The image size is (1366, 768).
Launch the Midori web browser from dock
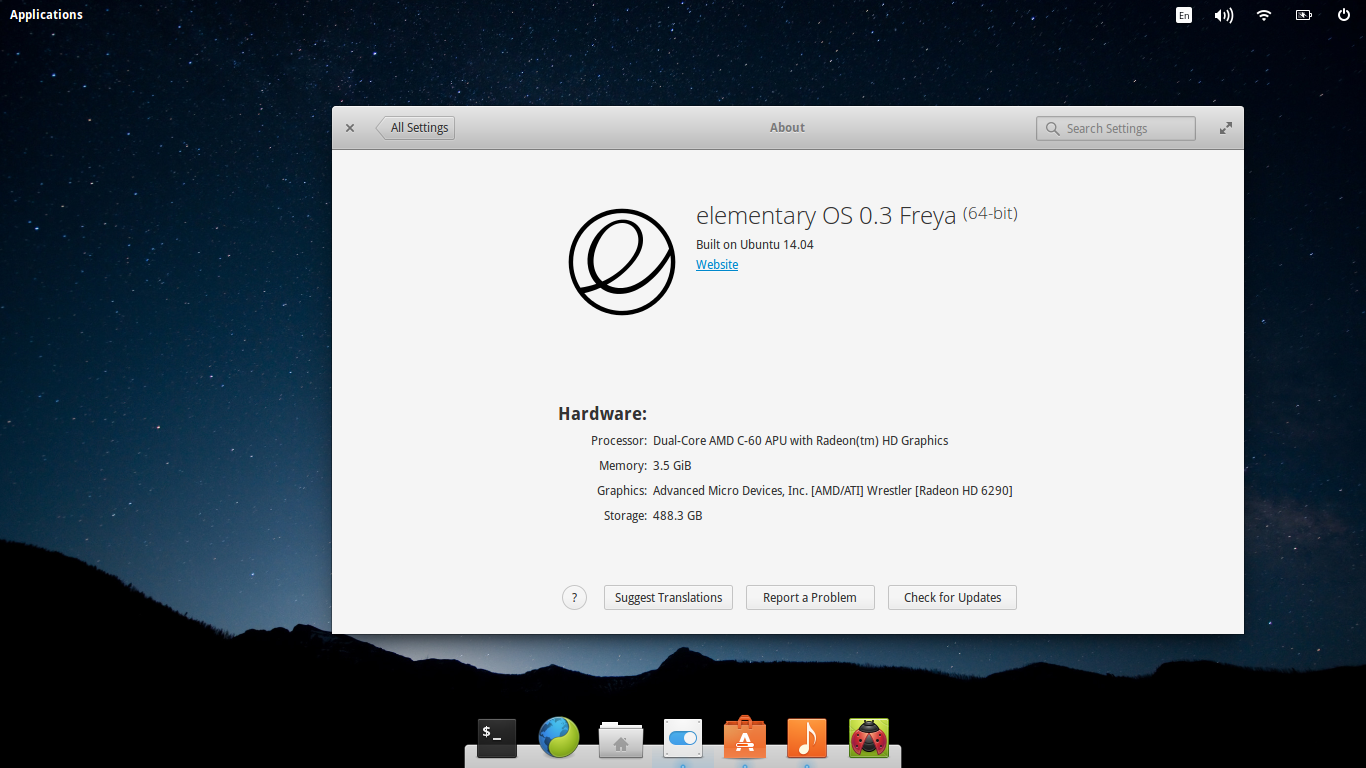pyautogui.click(x=559, y=738)
